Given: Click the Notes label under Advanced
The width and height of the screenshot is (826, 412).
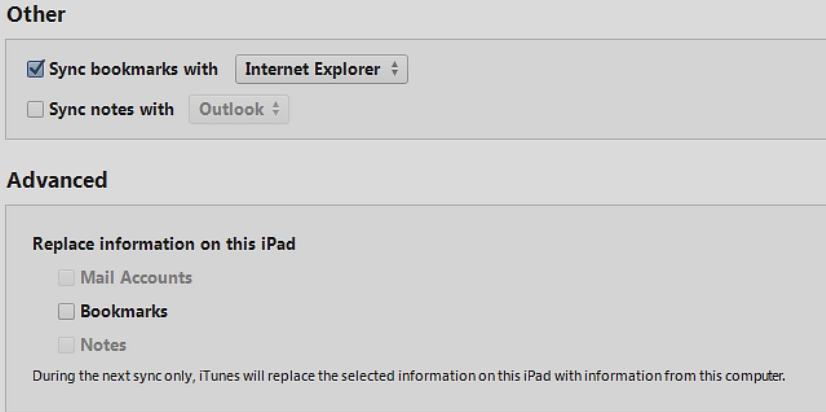Looking at the screenshot, I should tap(103, 346).
